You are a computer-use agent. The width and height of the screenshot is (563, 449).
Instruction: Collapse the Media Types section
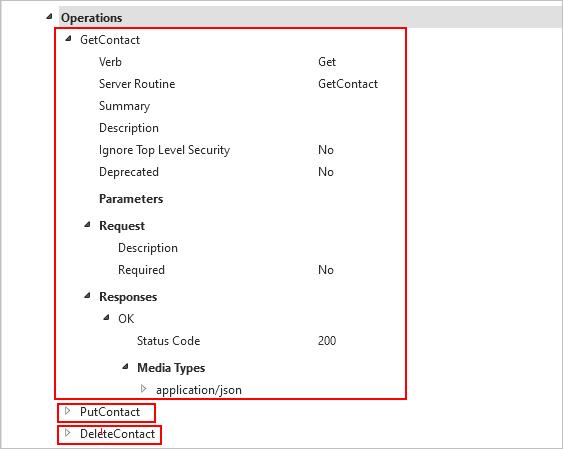pyautogui.click(x=125, y=367)
